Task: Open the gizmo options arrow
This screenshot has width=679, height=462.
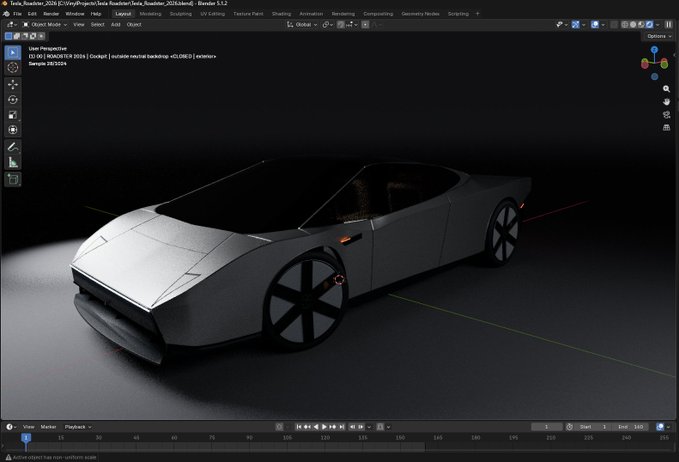Action: 583,25
